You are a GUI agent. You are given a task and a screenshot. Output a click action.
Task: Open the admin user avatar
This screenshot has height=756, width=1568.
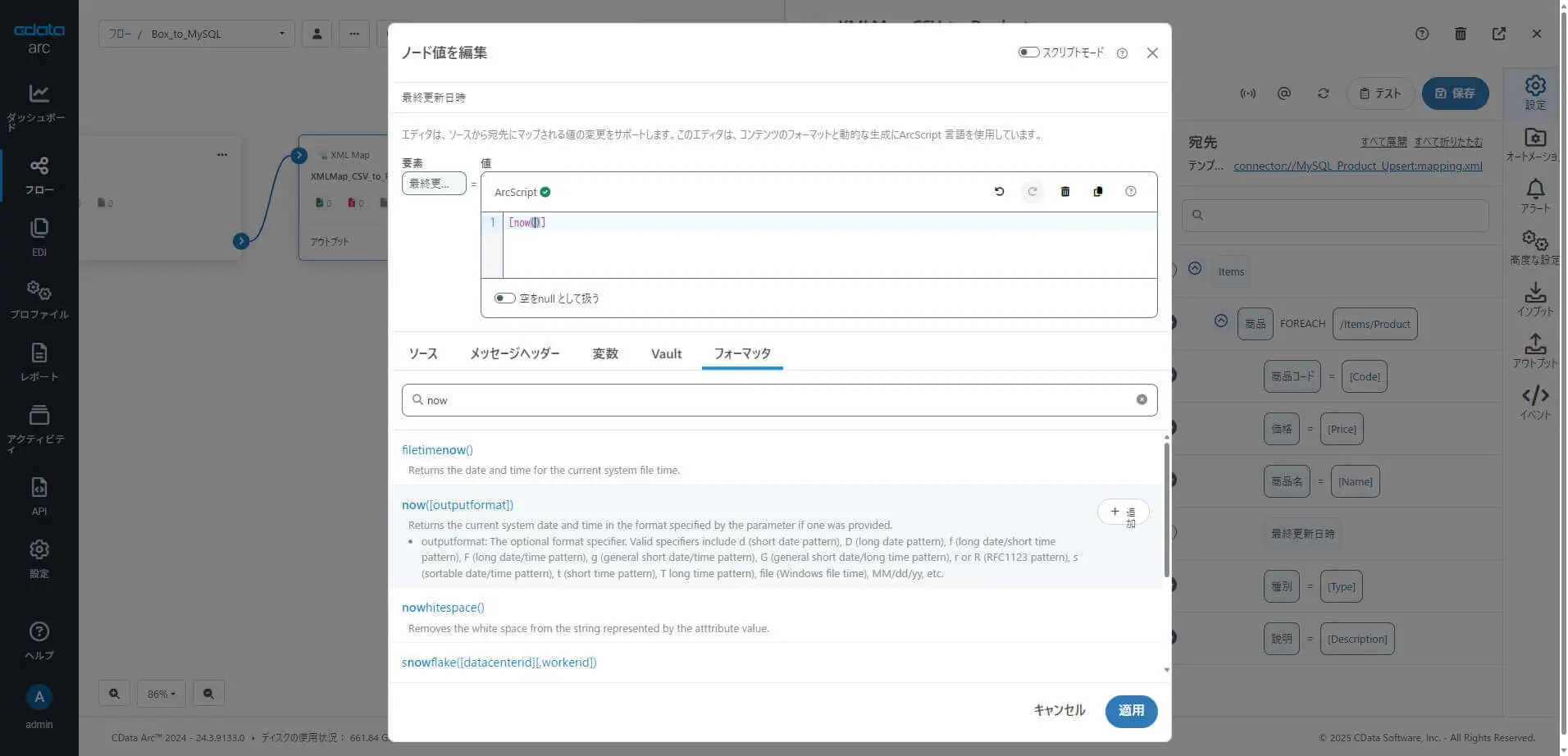(x=39, y=698)
